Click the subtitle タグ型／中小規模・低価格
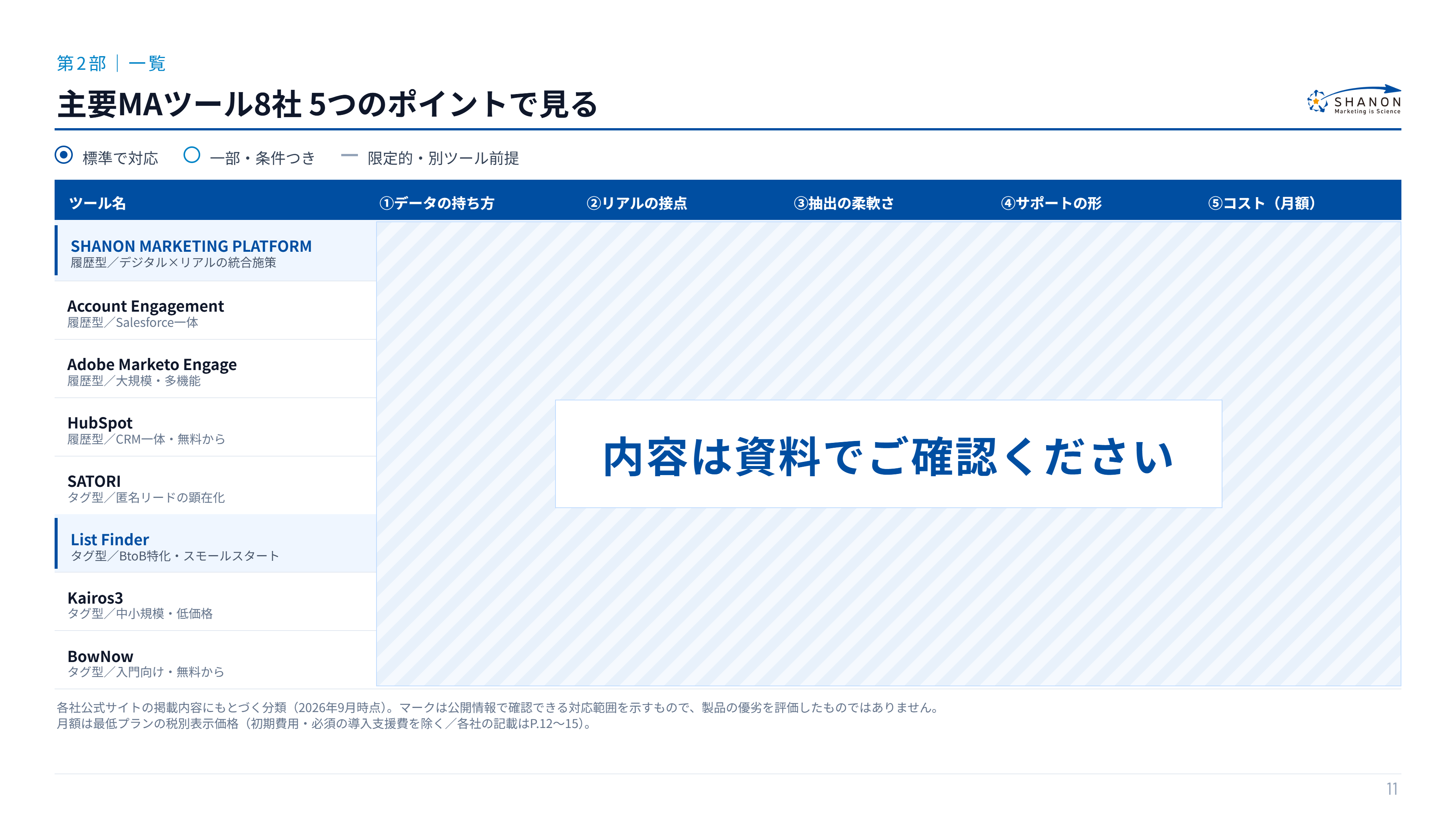 pyautogui.click(x=140, y=613)
